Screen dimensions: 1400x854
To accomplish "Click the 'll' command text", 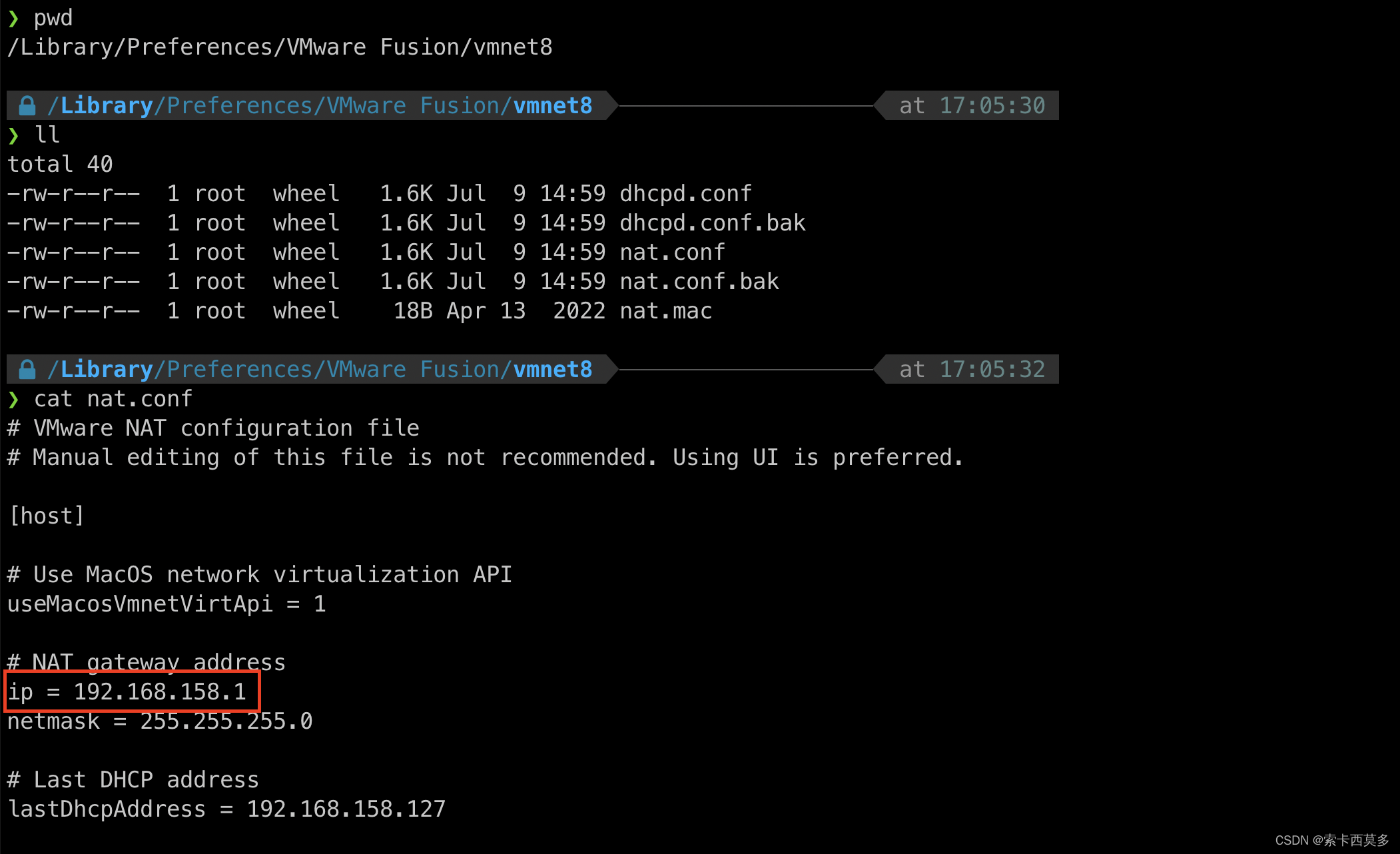I will coord(47,135).
